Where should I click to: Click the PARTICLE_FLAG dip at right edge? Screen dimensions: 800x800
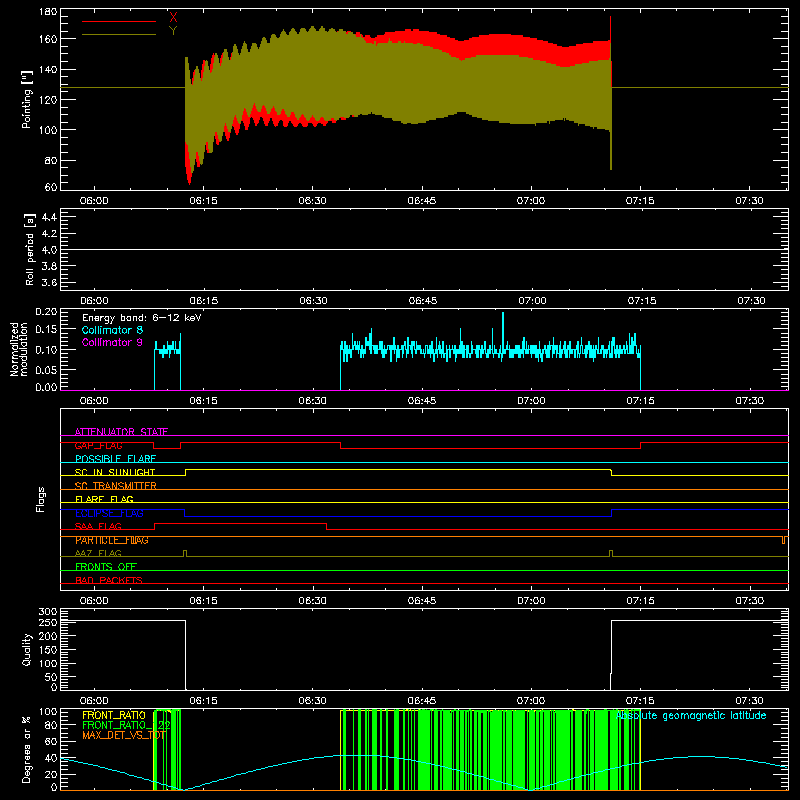[x=784, y=540]
